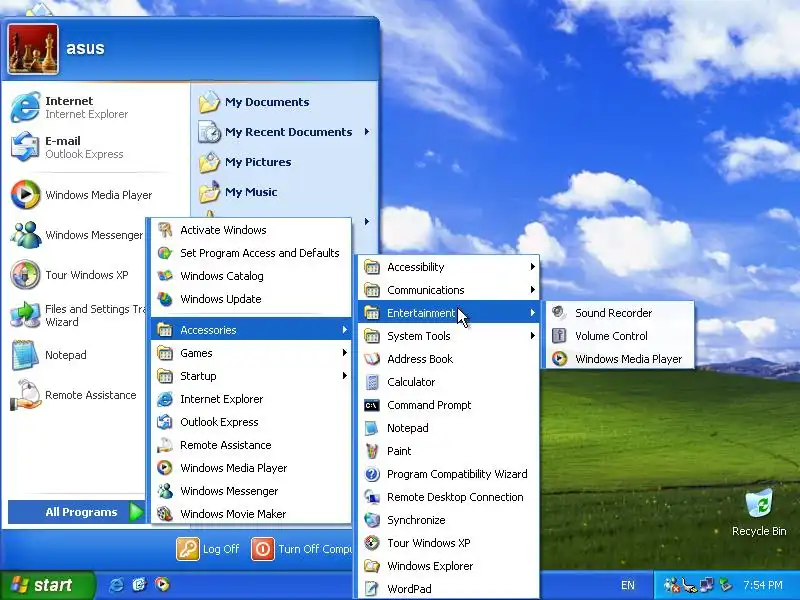Click Windows Media Player quick launch icon

pyautogui.click(x=162, y=585)
